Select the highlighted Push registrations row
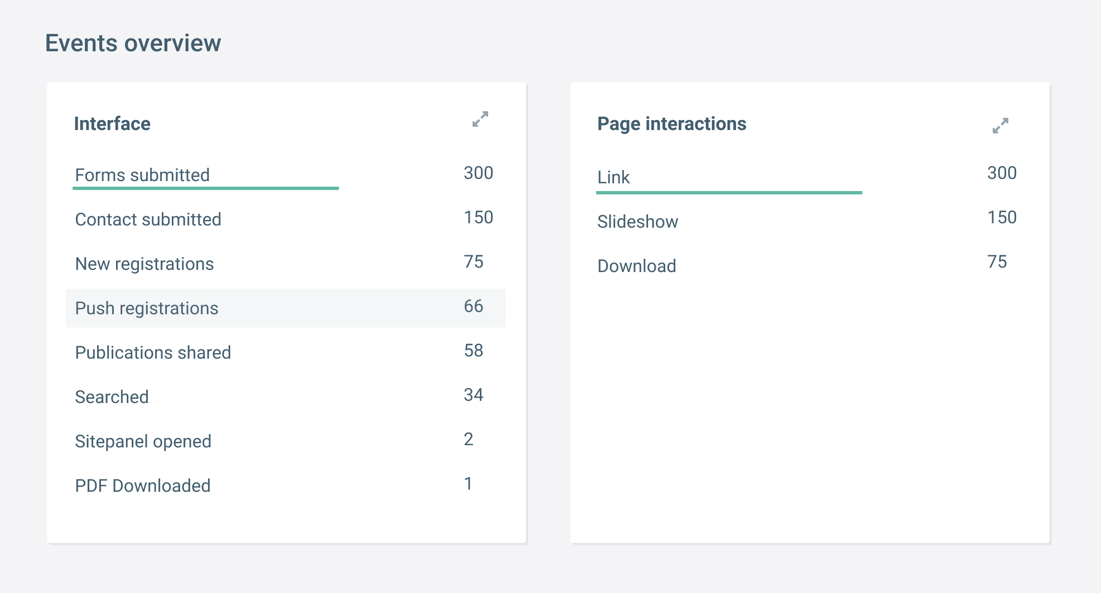The image size is (1101, 593). (x=146, y=308)
